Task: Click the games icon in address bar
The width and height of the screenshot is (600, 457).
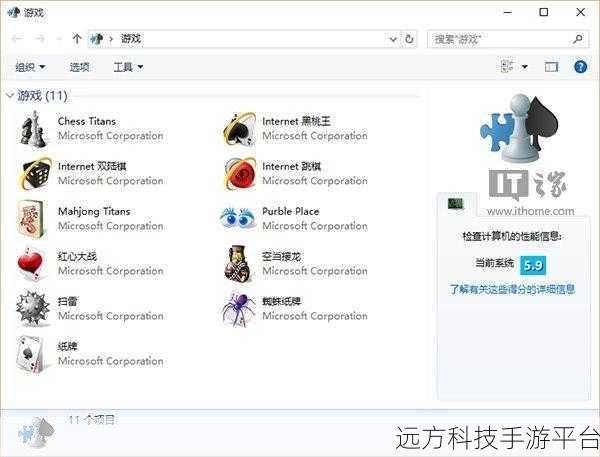Action: (x=96, y=39)
